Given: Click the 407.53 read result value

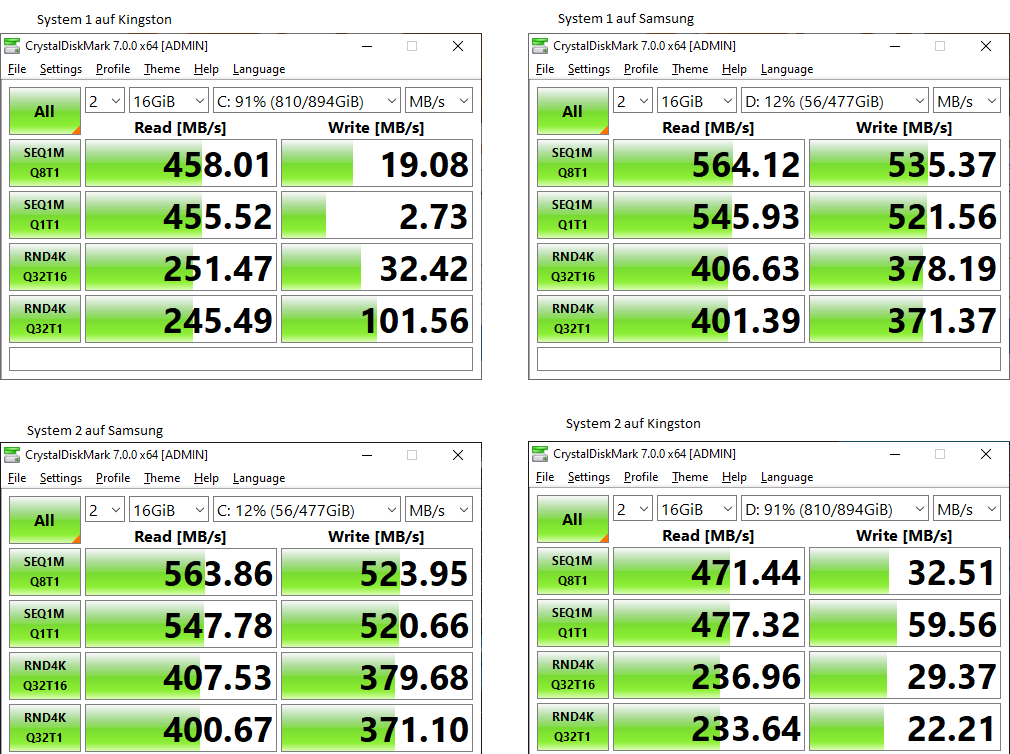Looking at the screenshot, I should (181, 675).
